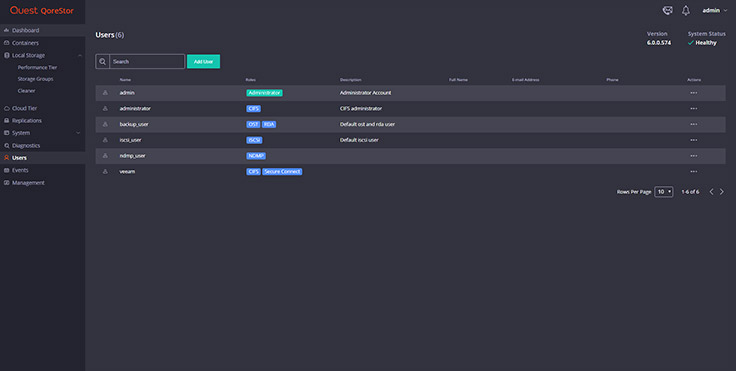Click the E-mail Address column header

525,80
